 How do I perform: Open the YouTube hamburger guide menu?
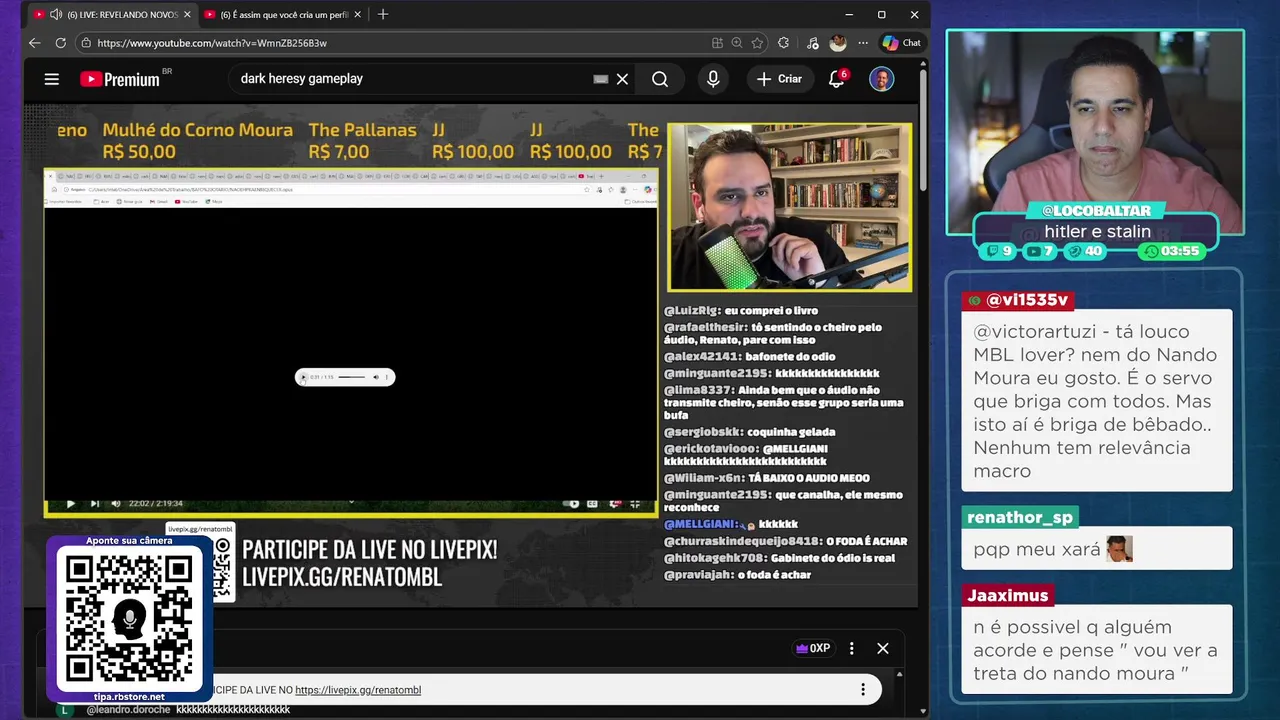point(52,79)
